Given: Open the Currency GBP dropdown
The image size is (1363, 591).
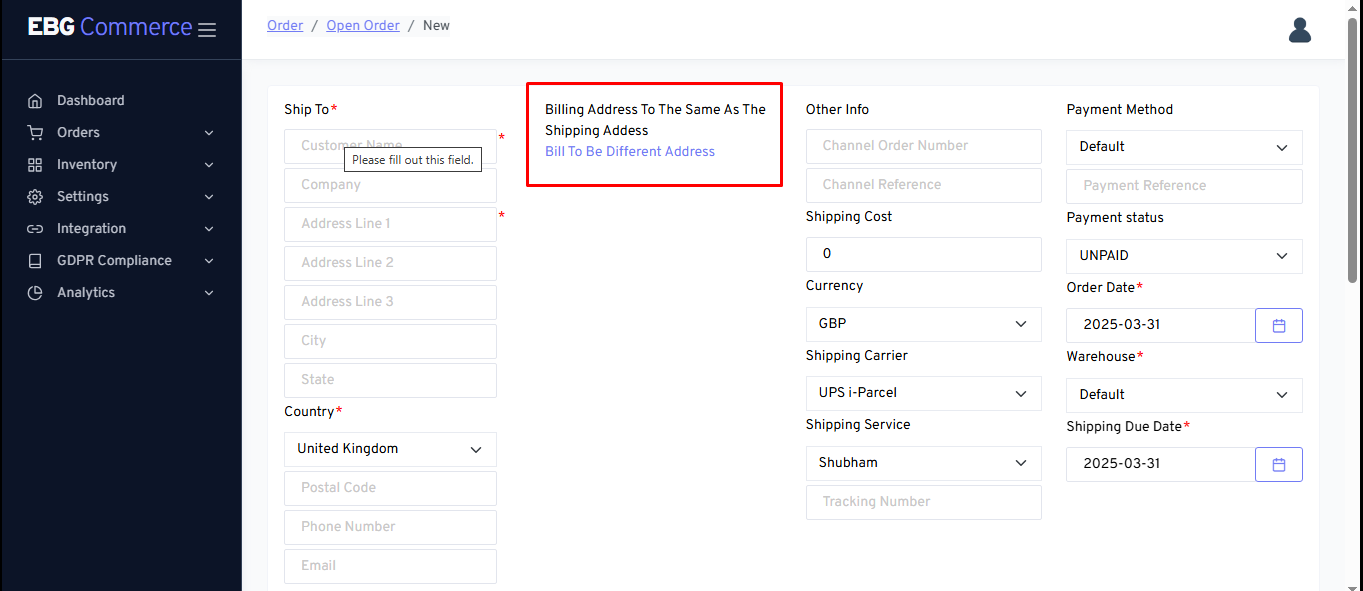Looking at the screenshot, I should click(x=923, y=324).
